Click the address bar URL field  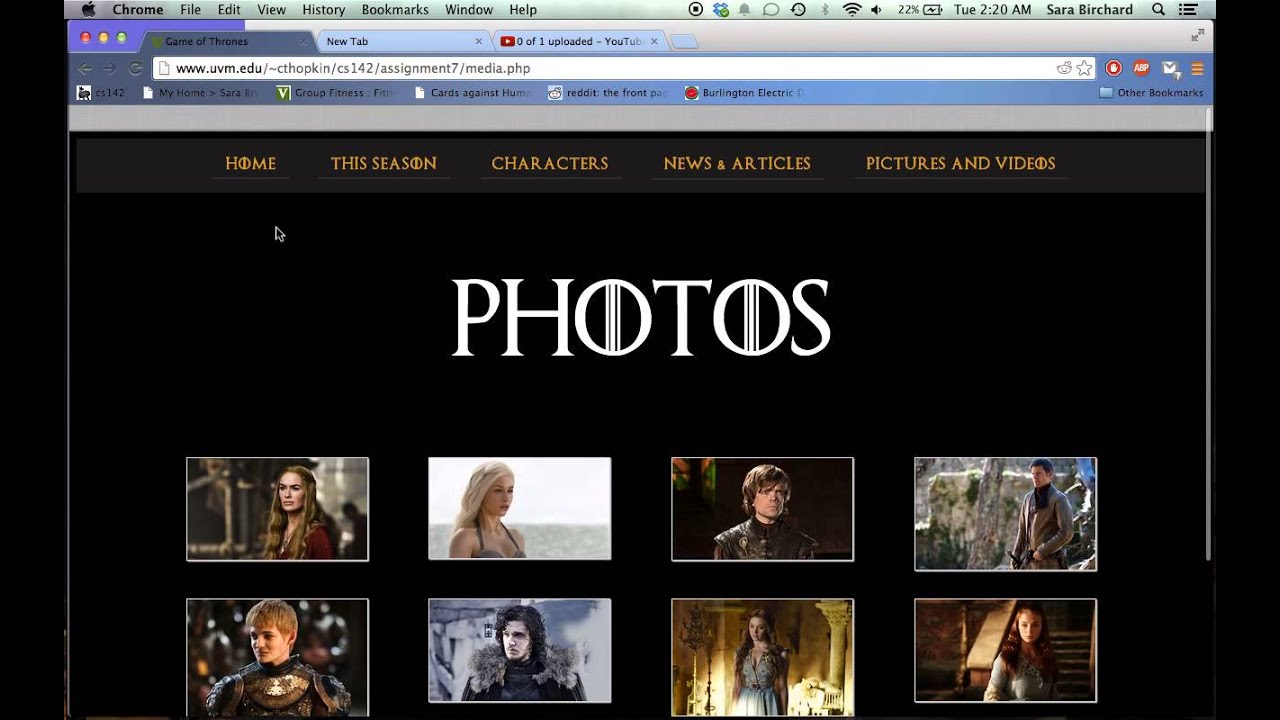point(600,68)
